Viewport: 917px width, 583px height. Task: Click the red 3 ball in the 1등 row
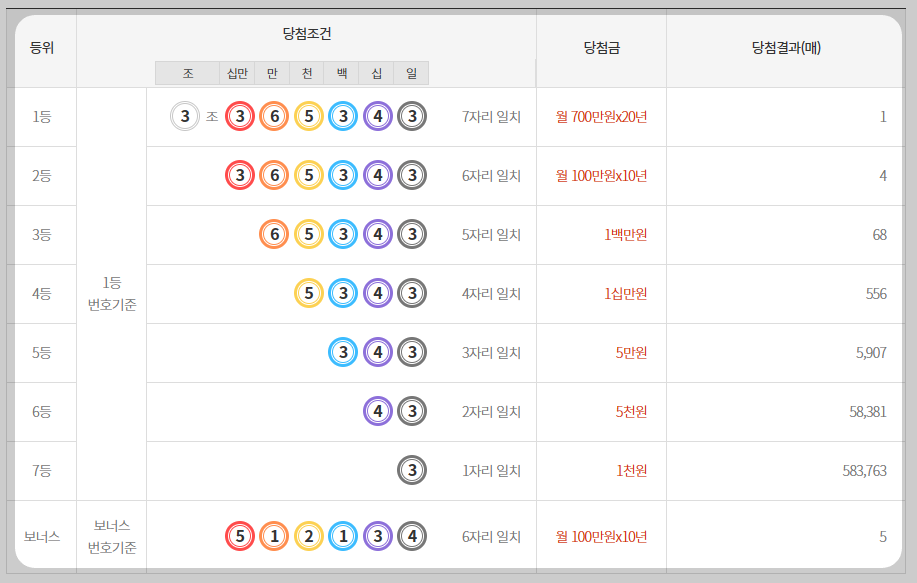[240, 116]
